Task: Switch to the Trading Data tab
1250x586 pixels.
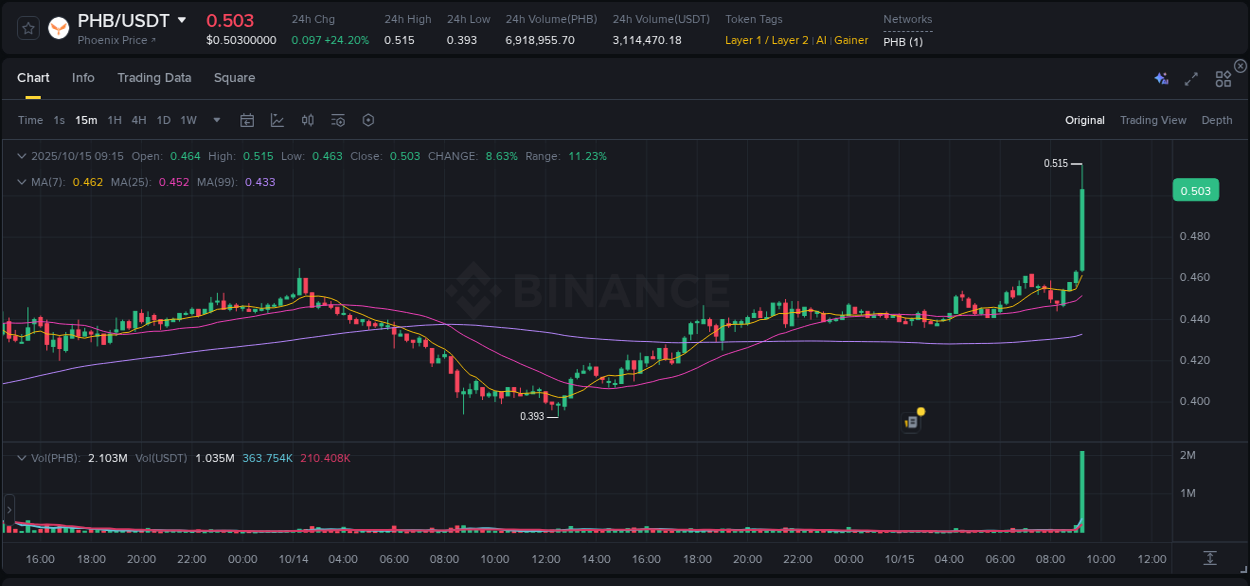Action: 154,77
